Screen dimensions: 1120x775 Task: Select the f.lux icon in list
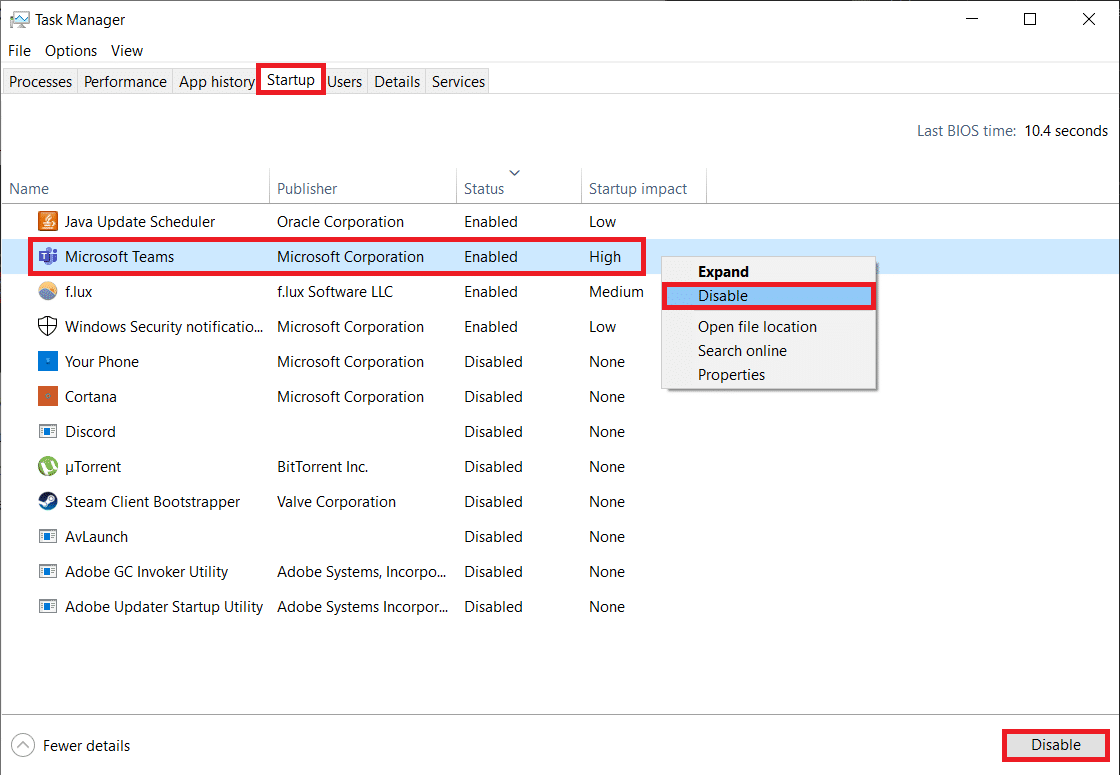(x=48, y=292)
